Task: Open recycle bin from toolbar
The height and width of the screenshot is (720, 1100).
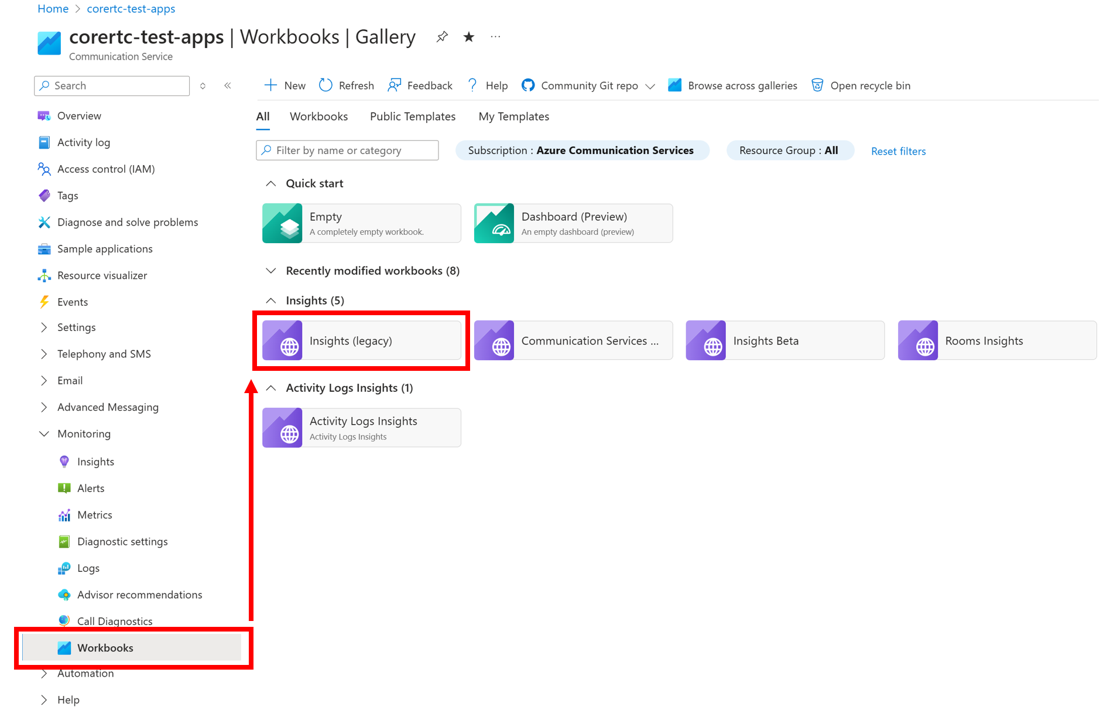Action: tap(860, 86)
